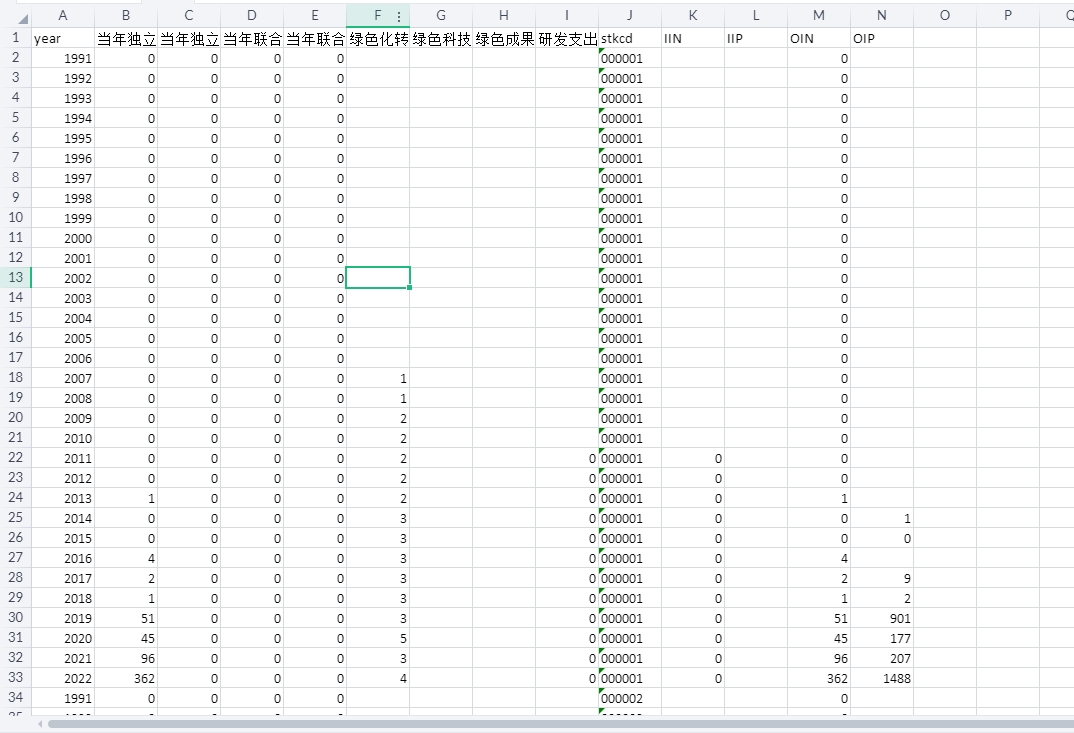Click value 96 in column M
Image resolution: width=1074 pixels, height=733 pixels.
[819, 658]
